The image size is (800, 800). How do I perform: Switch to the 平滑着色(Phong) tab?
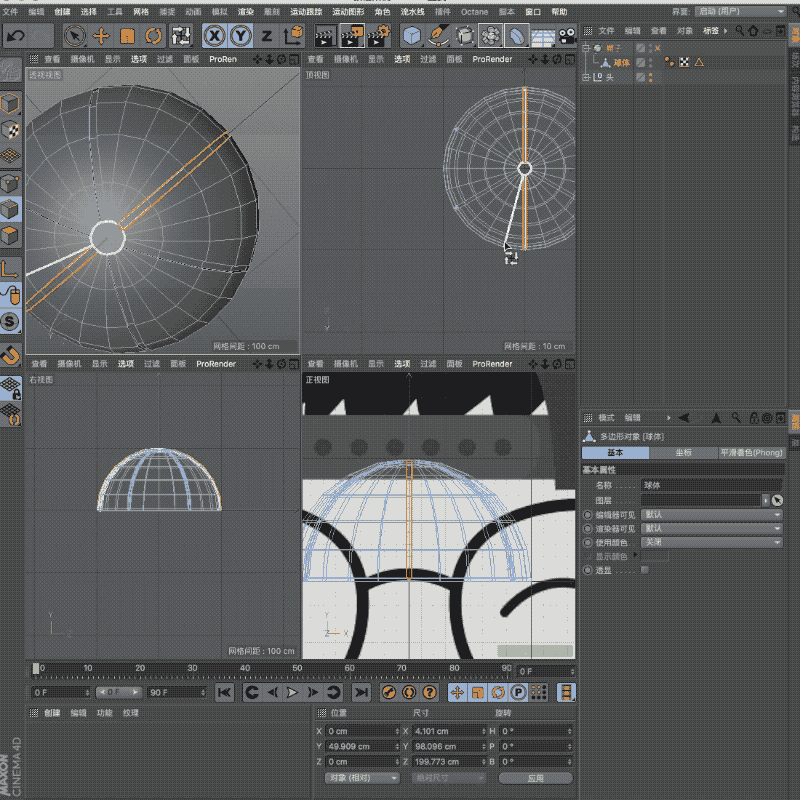tap(751, 453)
